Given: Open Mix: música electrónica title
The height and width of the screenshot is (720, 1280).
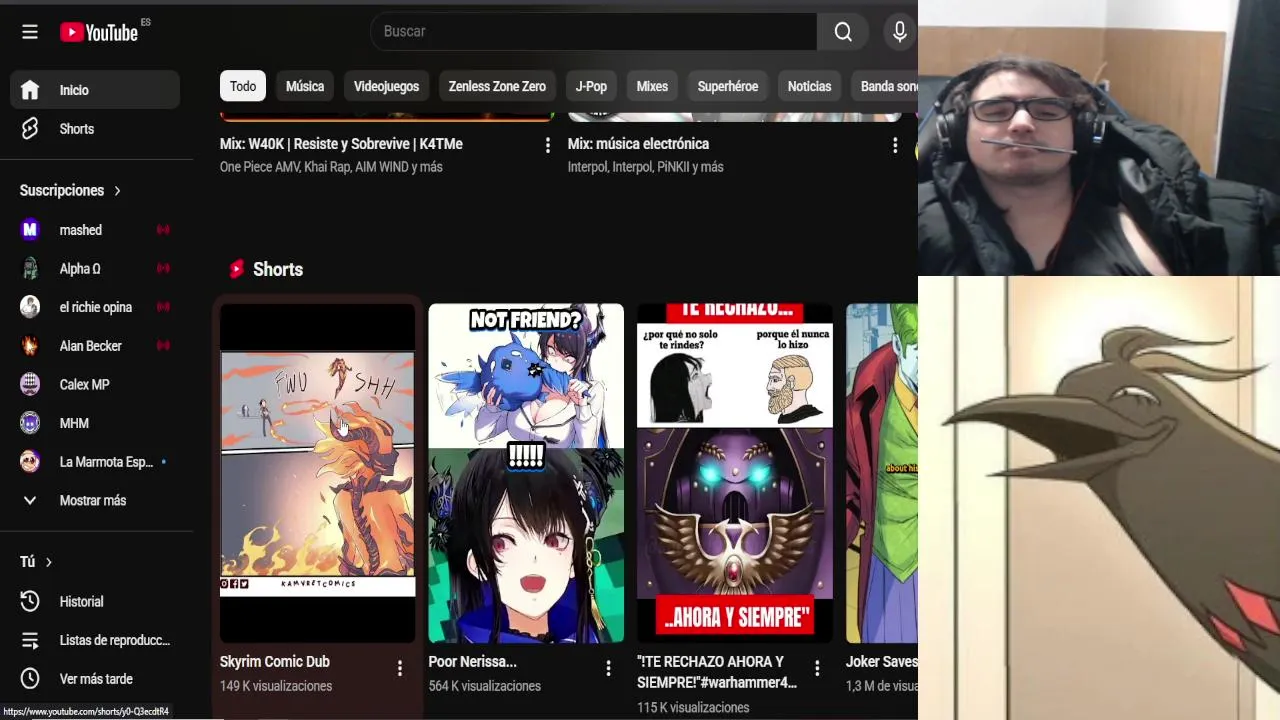Looking at the screenshot, I should click(638, 144).
